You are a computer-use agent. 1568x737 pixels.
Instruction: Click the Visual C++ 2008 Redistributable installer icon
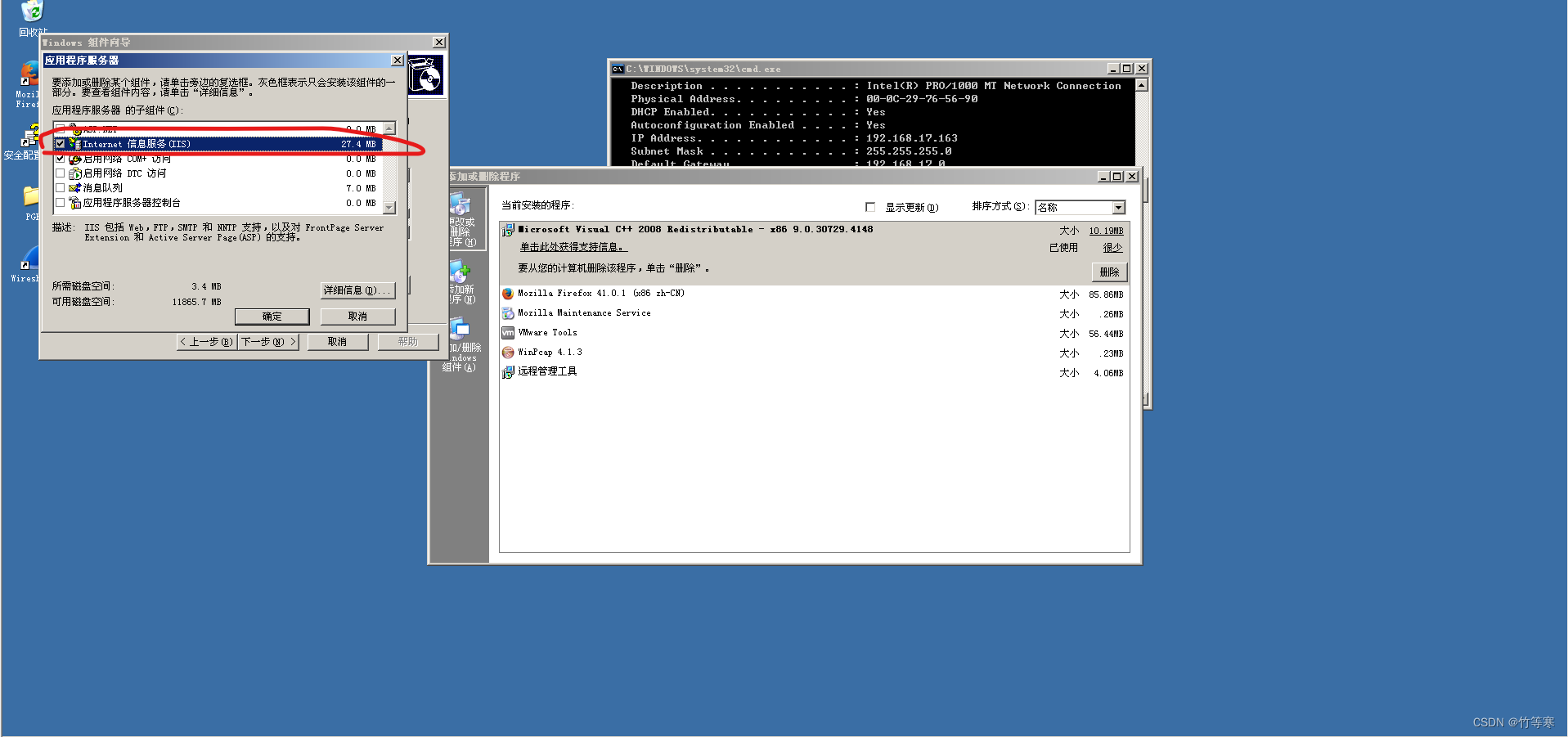[508, 230]
